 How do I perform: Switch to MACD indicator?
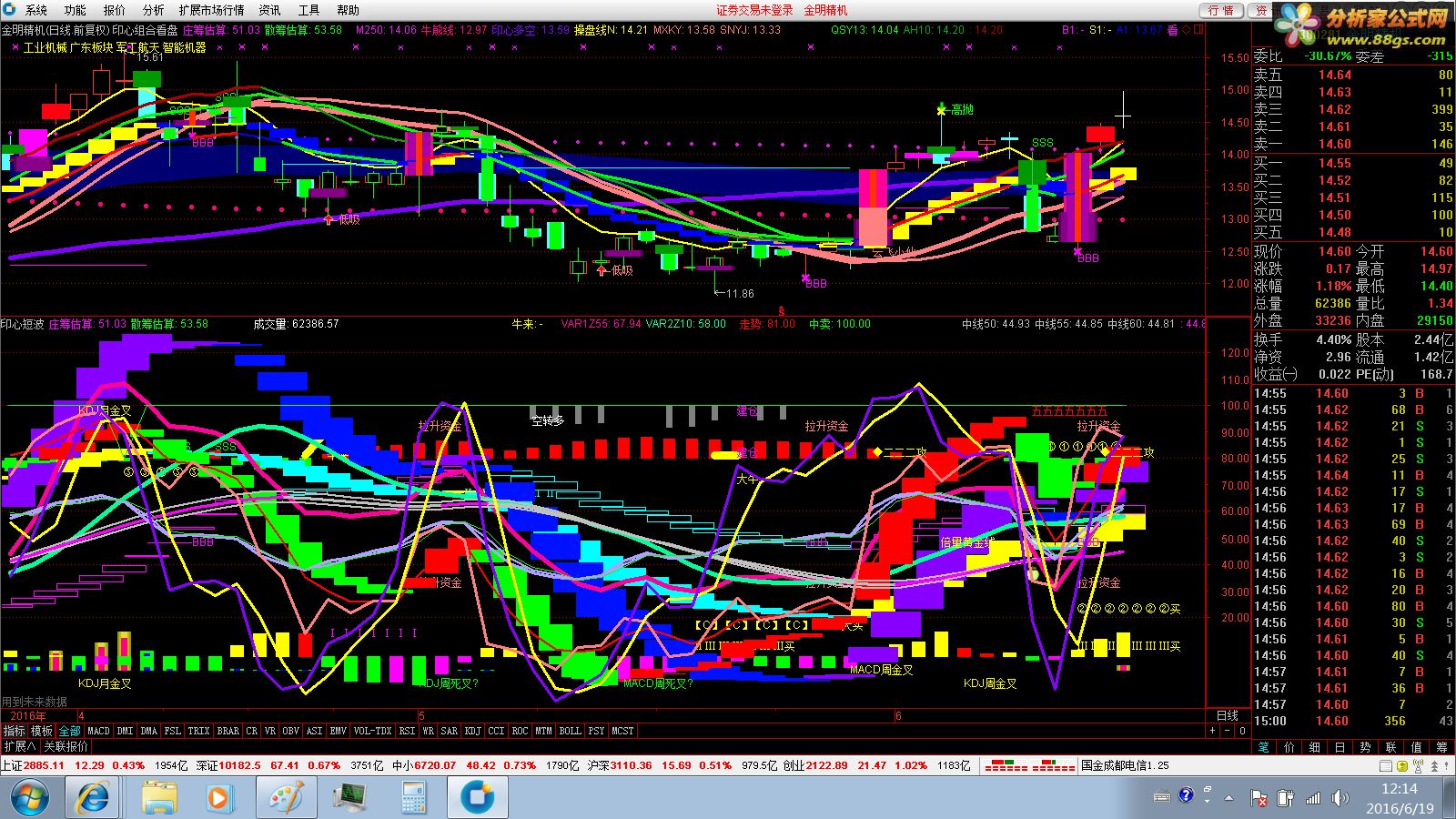(98, 731)
